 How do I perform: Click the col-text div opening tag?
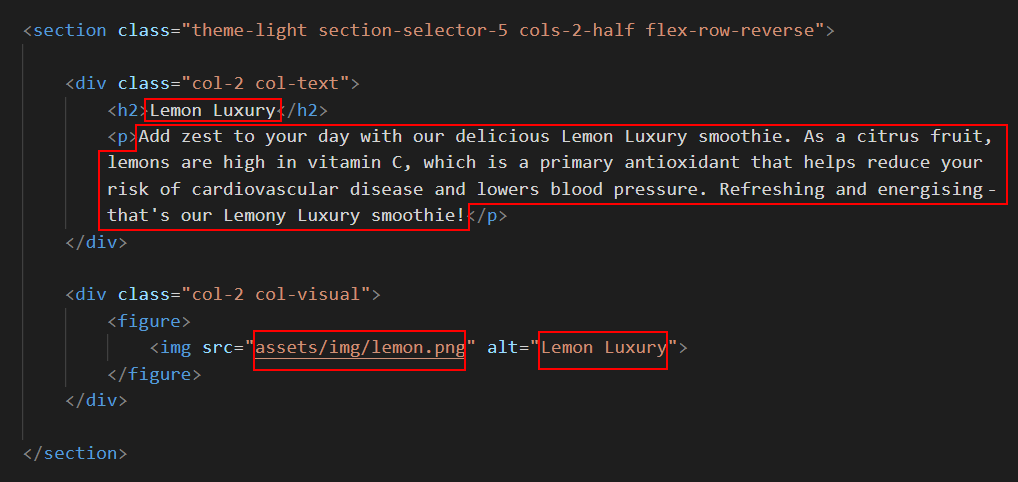click(x=212, y=84)
